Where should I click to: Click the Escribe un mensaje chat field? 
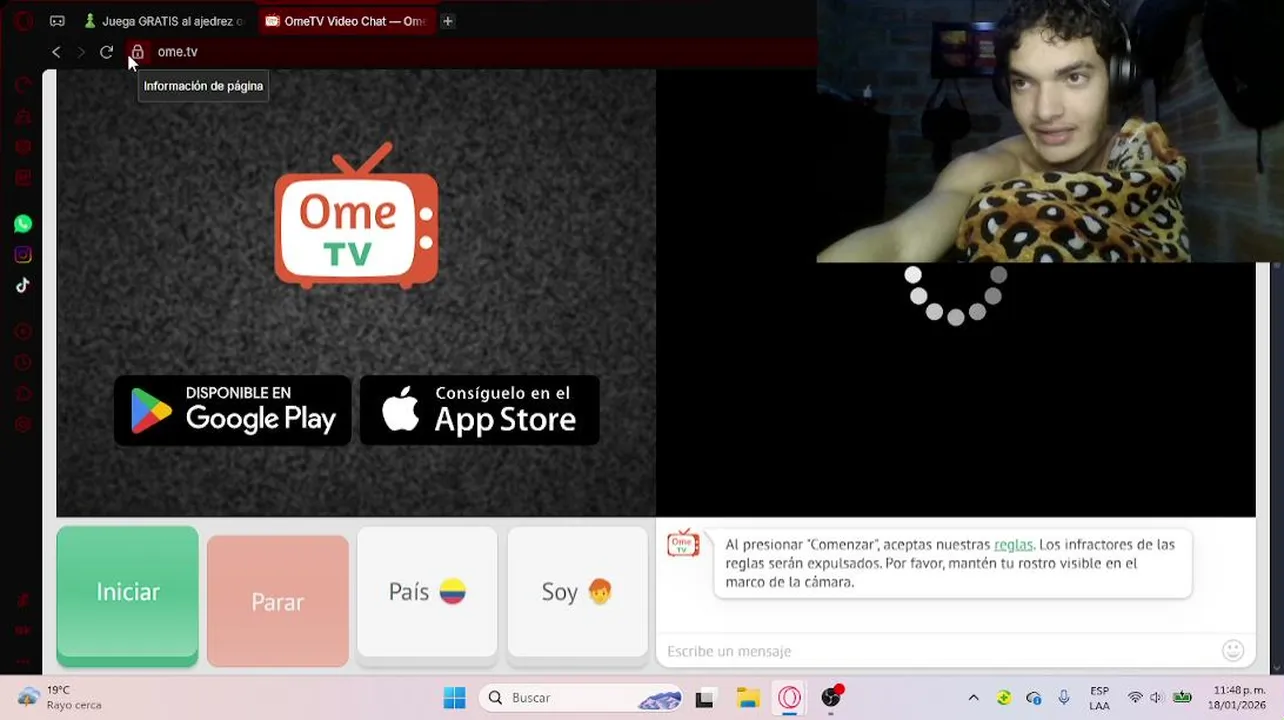tap(938, 651)
